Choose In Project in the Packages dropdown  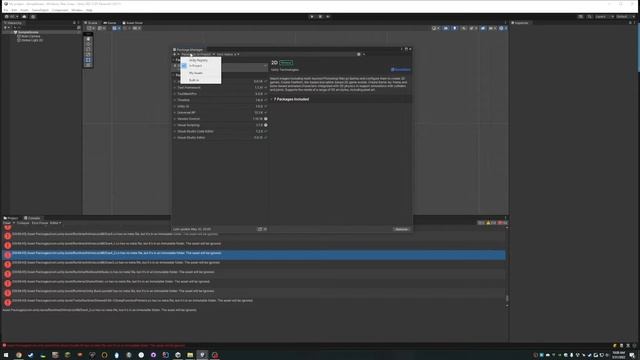[x=196, y=66]
